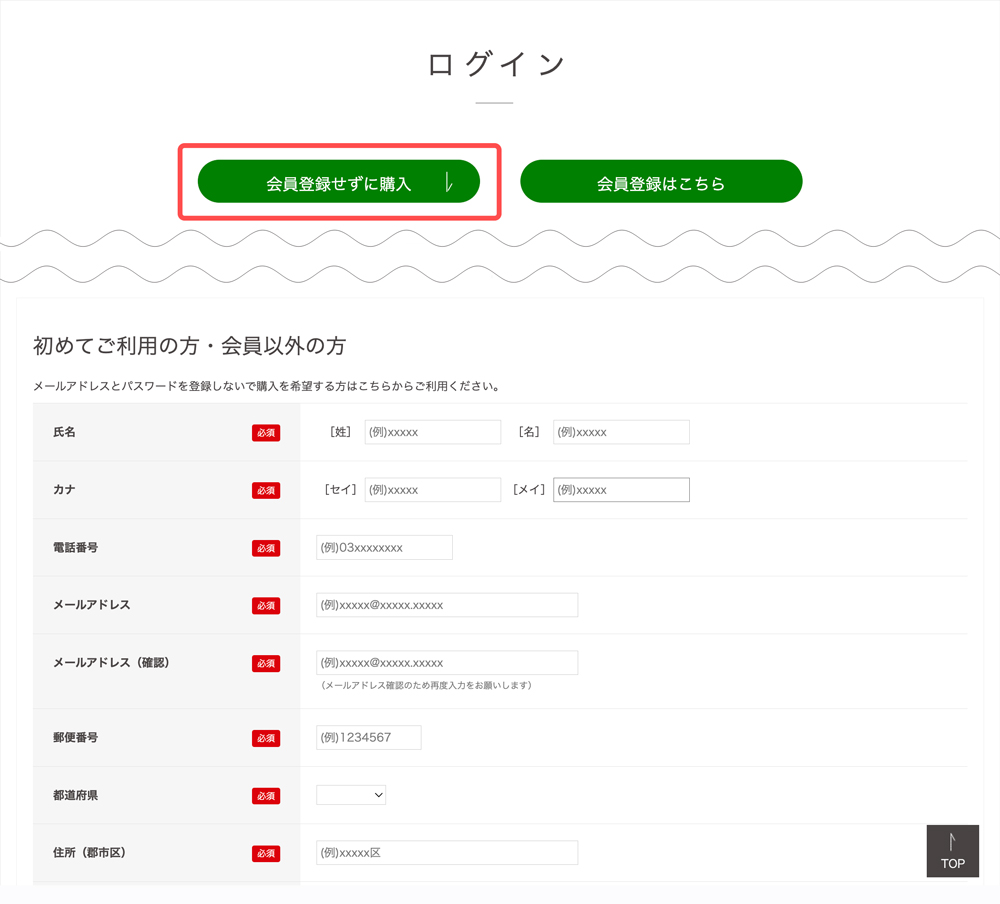Select the 郵便番号 postal code field
Image resolution: width=1000 pixels, height=904 pixels.
368,738
